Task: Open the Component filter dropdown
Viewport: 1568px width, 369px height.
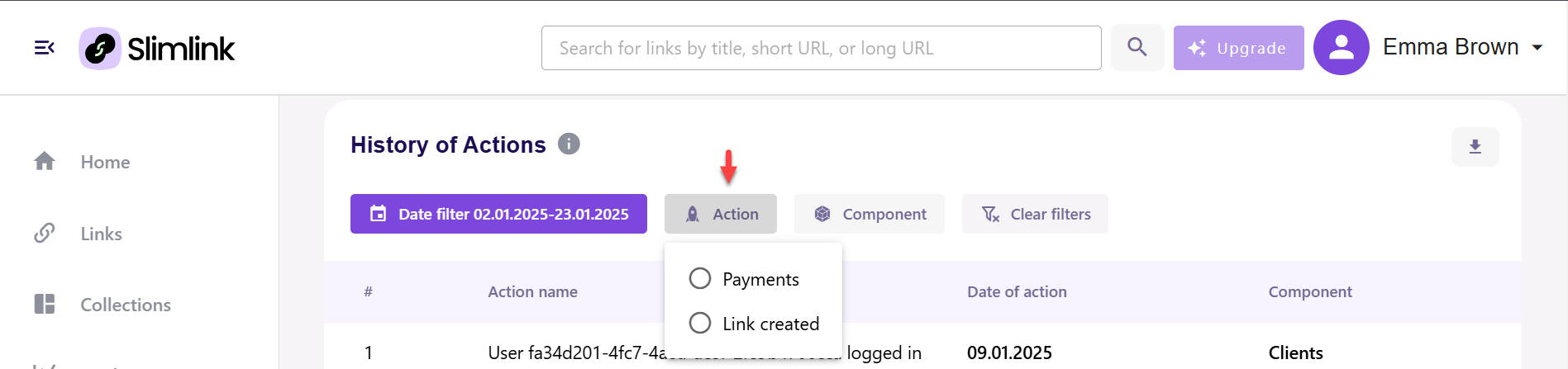Action: [x=870, y=214]
